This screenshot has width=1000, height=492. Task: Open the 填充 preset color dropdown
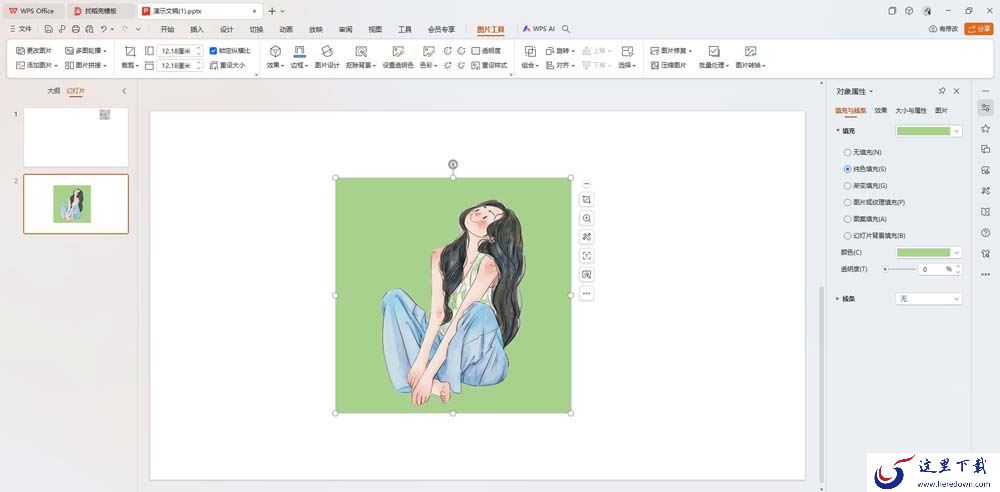point(957,131)
